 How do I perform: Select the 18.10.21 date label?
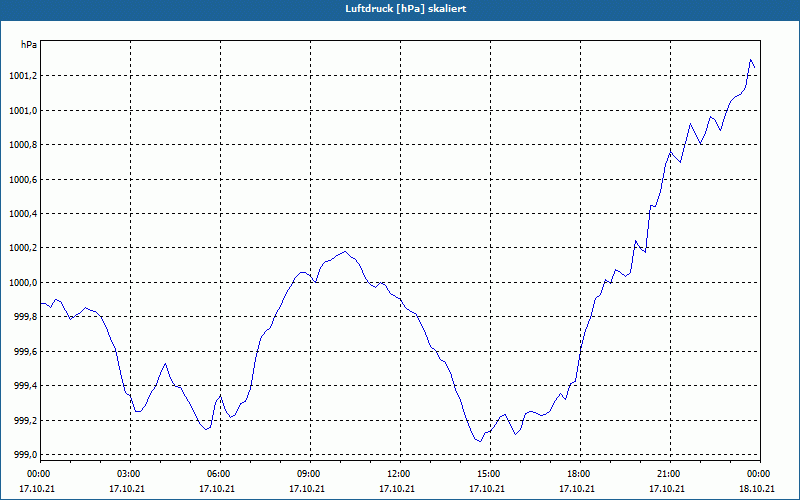(757, 488)
